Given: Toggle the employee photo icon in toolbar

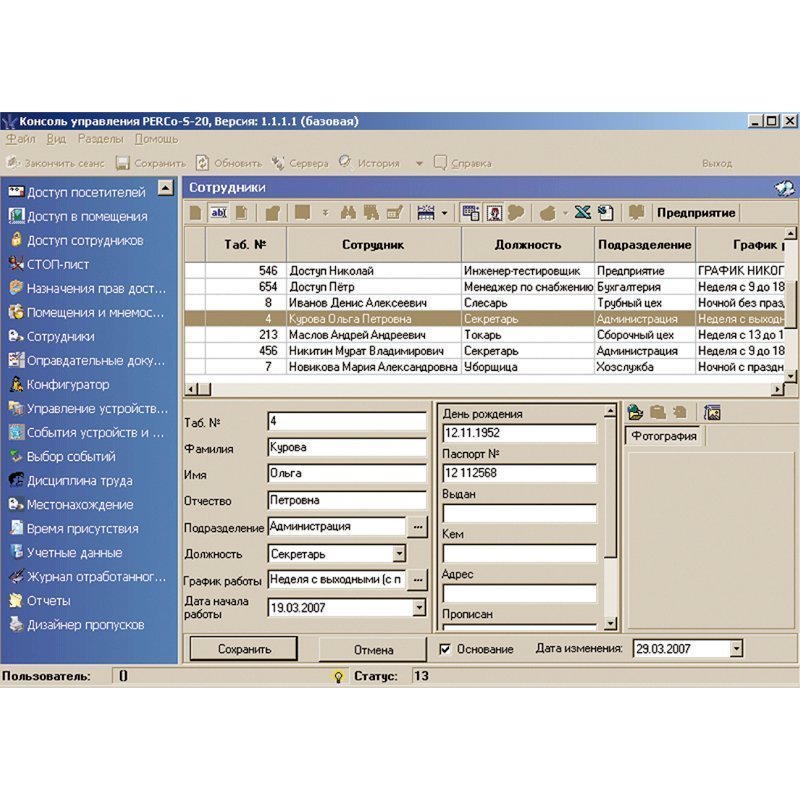Looking at the screenshot, I should pyautogui.click(x=494, y=213).
